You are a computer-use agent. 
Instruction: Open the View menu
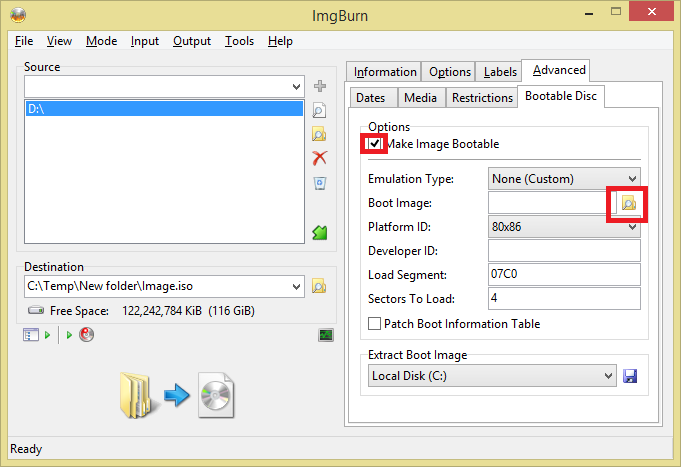click(59, 41)
